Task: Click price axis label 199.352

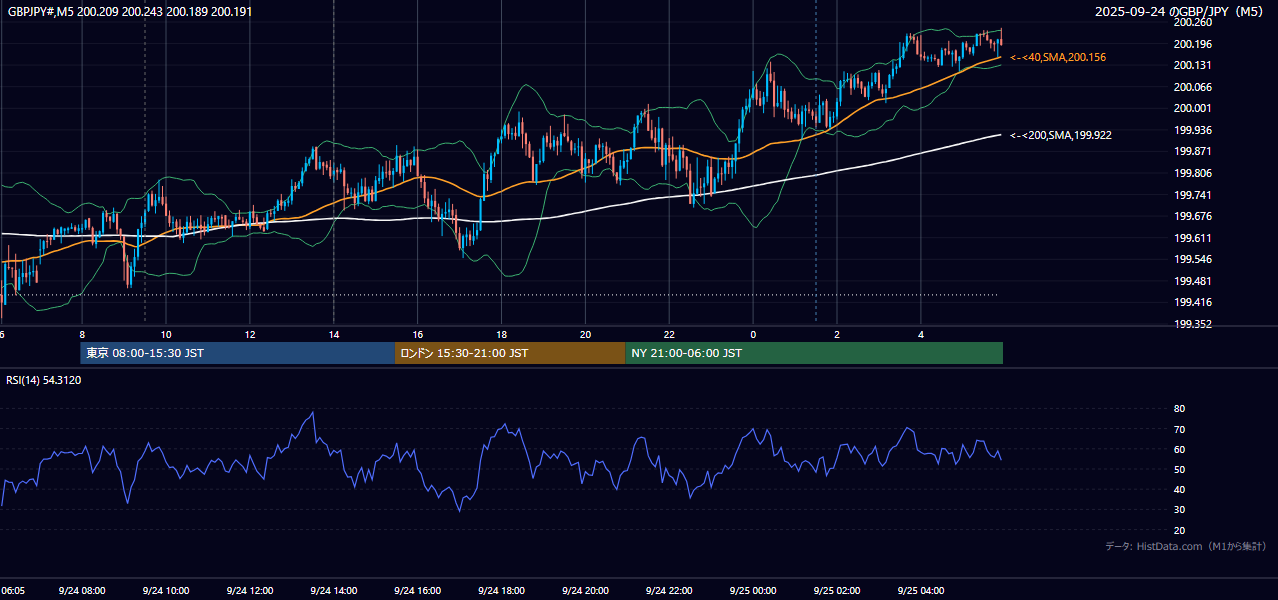Action: [x=1192, y=324]
